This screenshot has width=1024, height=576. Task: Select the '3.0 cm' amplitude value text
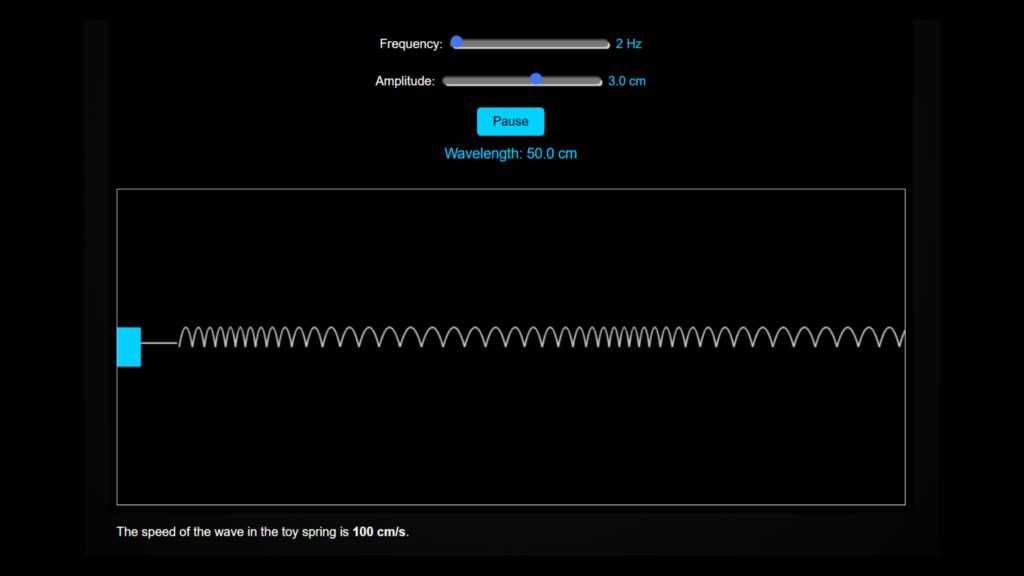click(626, 81)
